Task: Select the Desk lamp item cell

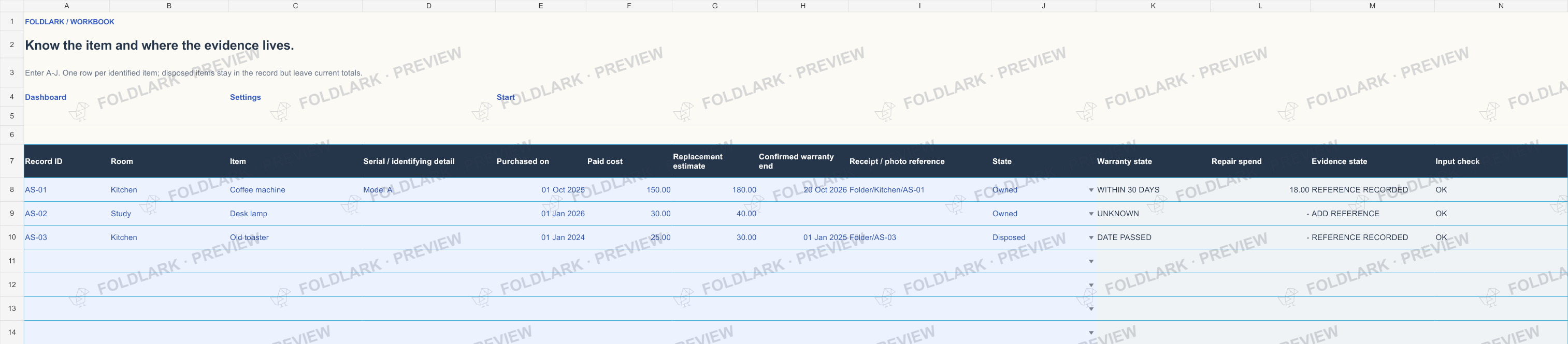Action: coord(295,213)
